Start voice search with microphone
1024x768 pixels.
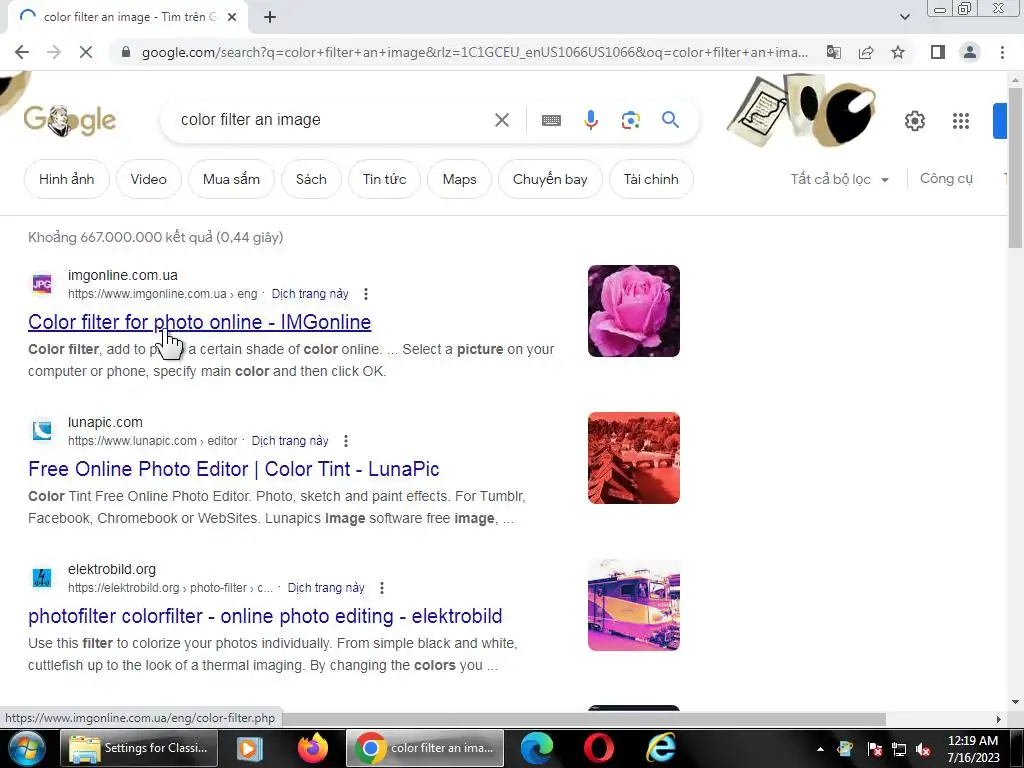591,120
